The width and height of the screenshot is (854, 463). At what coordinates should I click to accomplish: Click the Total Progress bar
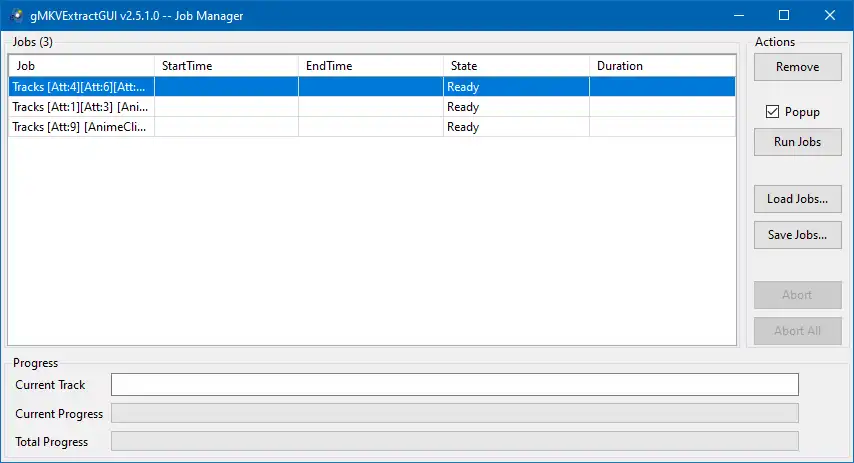tap(455, 441)
